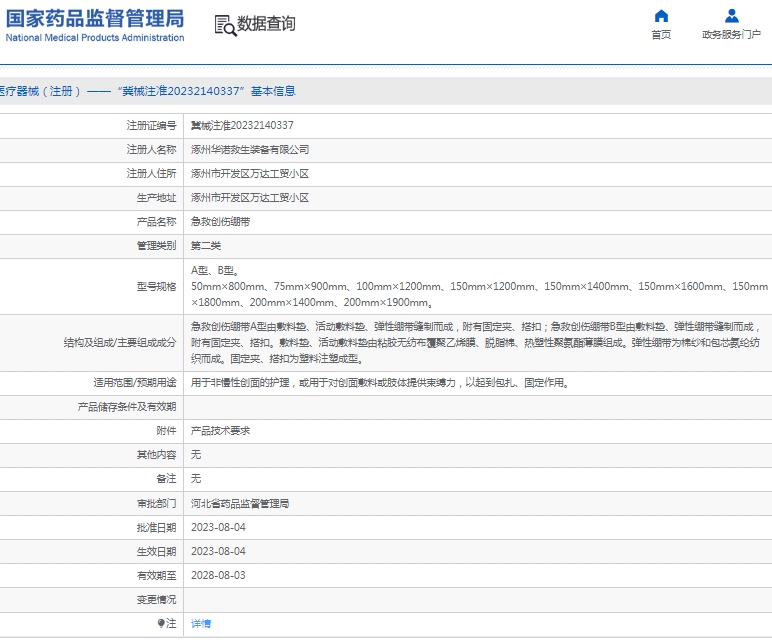Click the 有效期至 date 2028-08-03
The height and width of the screenshot is (644, 772).
218,575
